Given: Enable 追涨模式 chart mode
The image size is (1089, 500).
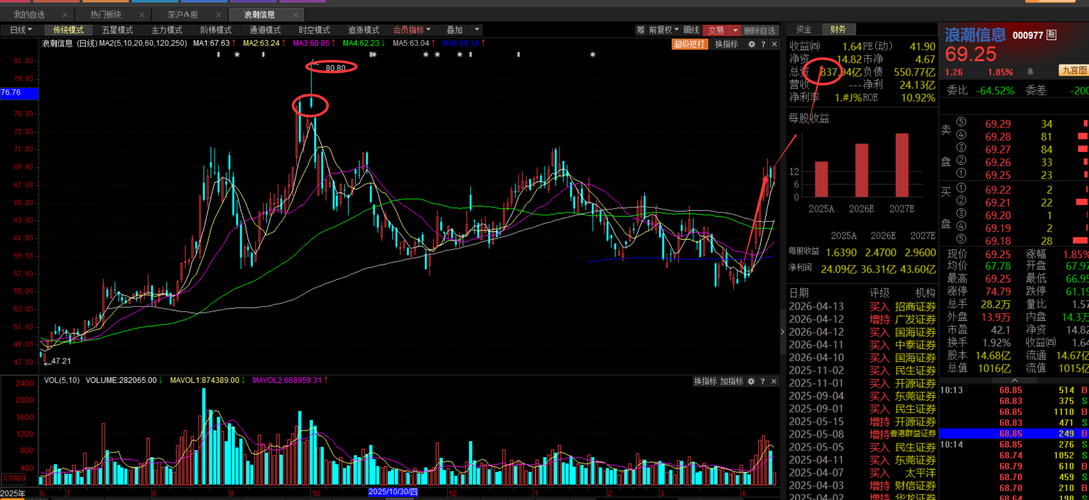Looking at the screenshot, I should 364,30.
